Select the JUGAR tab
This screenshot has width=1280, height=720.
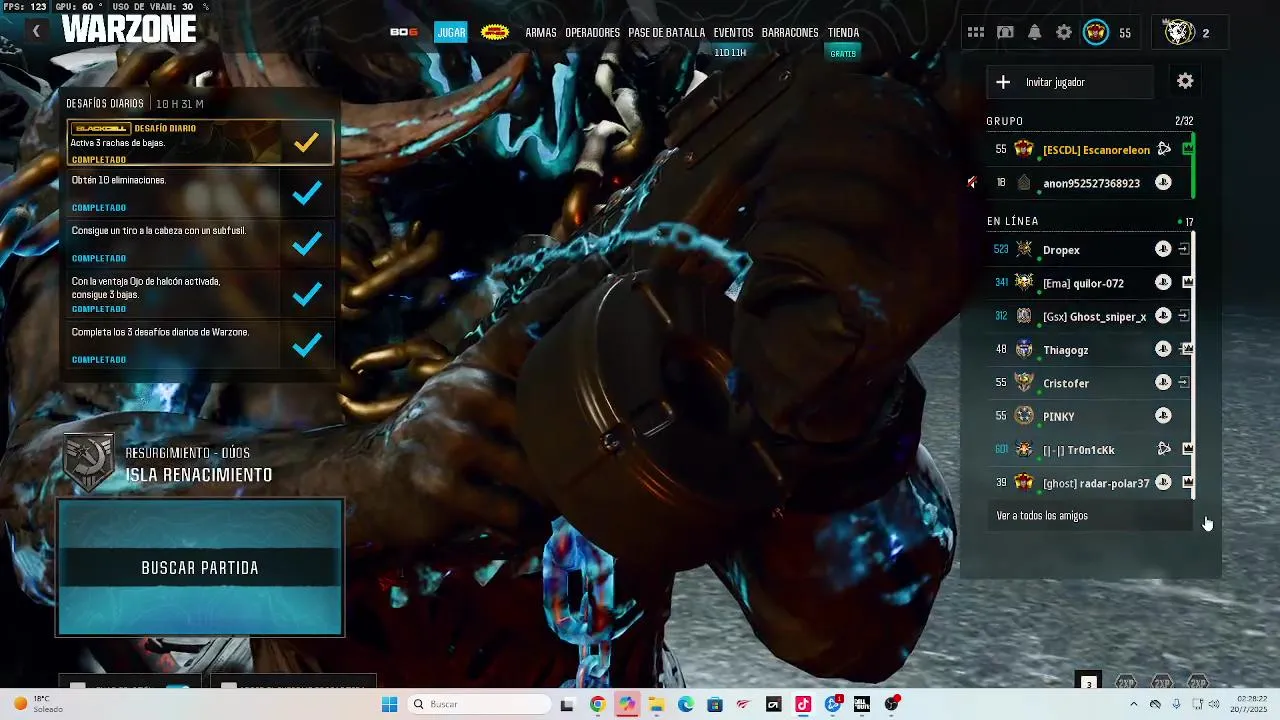click(451, 32)
